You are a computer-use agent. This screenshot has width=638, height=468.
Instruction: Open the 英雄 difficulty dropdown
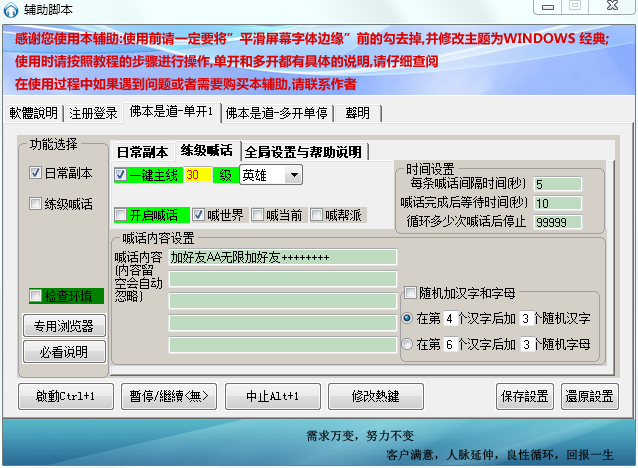[293, 175]
